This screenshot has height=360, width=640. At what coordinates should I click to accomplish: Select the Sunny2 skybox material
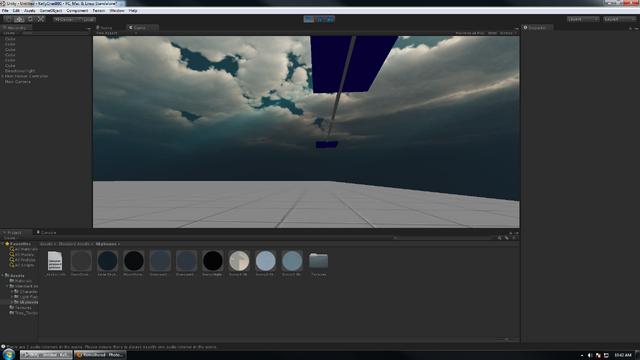tap(265, 264)
